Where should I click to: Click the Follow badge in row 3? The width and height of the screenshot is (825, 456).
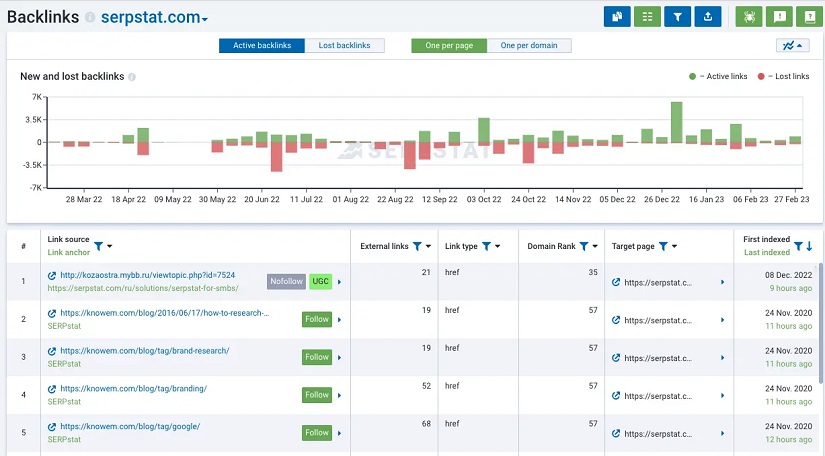[x=317, y=357]
